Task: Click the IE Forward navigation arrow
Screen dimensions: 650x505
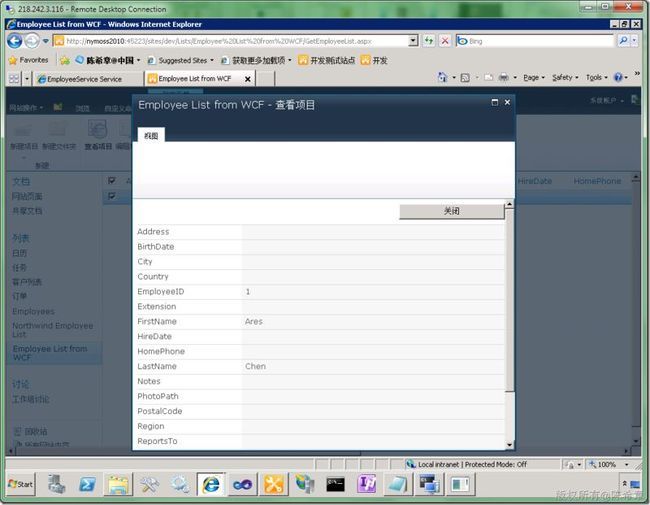Action: 32,41
